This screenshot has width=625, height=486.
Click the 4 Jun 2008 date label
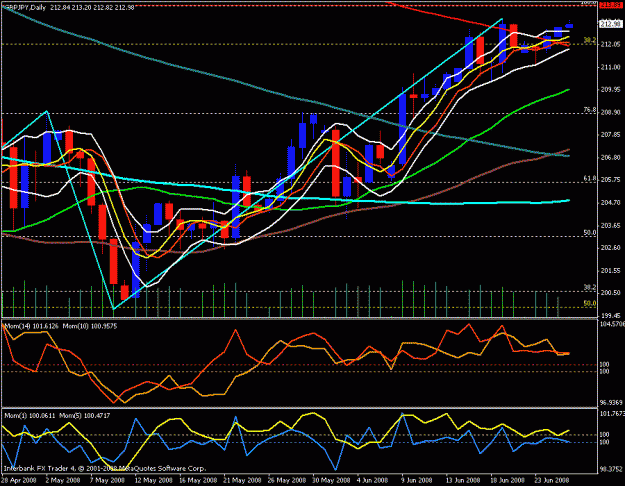pos(372,480)
